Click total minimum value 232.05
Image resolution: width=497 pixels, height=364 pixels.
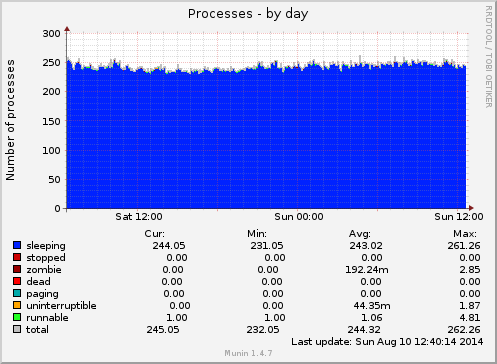click(263, 330)
